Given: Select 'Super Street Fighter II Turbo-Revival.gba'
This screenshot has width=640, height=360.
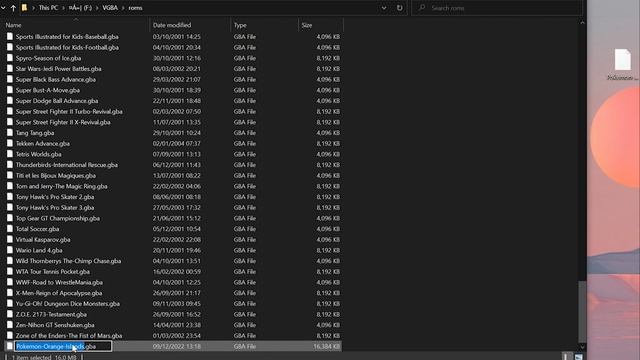Looking at the screenshot, I should click(69, 111).
